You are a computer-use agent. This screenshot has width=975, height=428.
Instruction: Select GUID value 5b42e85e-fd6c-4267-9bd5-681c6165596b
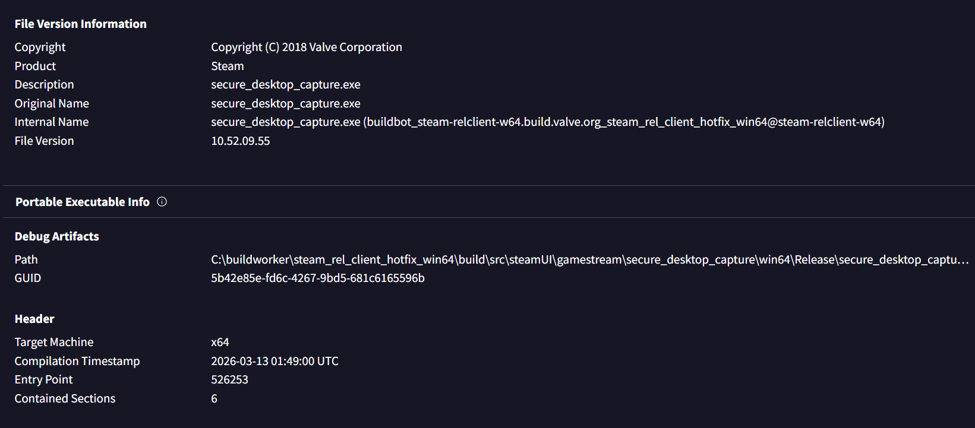318,278
